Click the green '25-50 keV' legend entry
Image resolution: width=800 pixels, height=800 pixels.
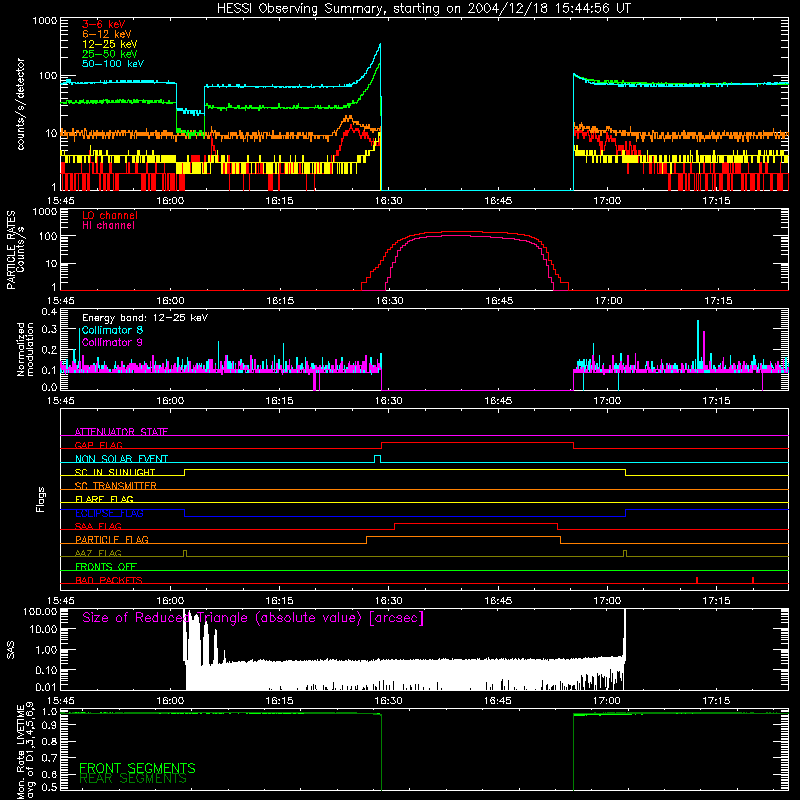pyautogui.click(x=110, y=54)
